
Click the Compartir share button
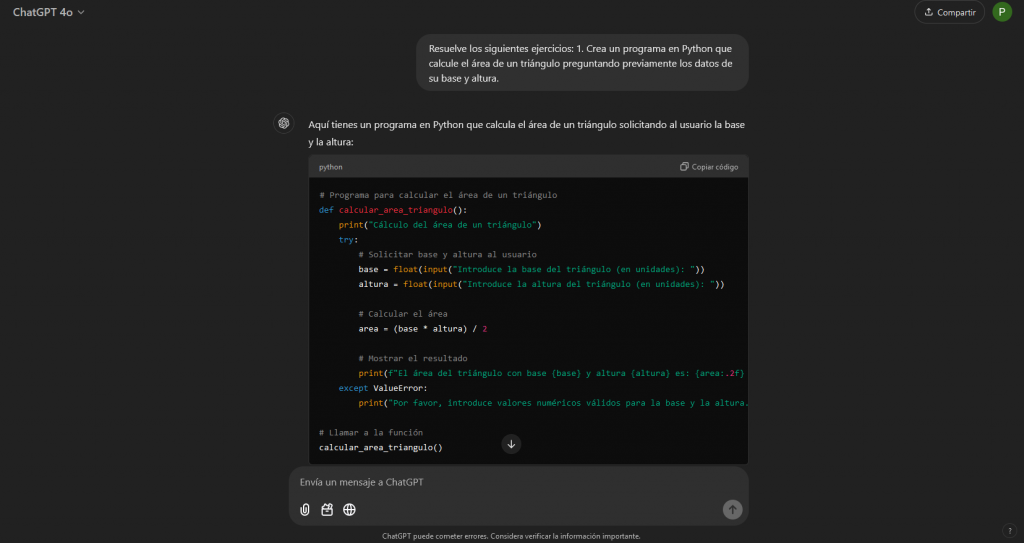(x=950, y=12)
